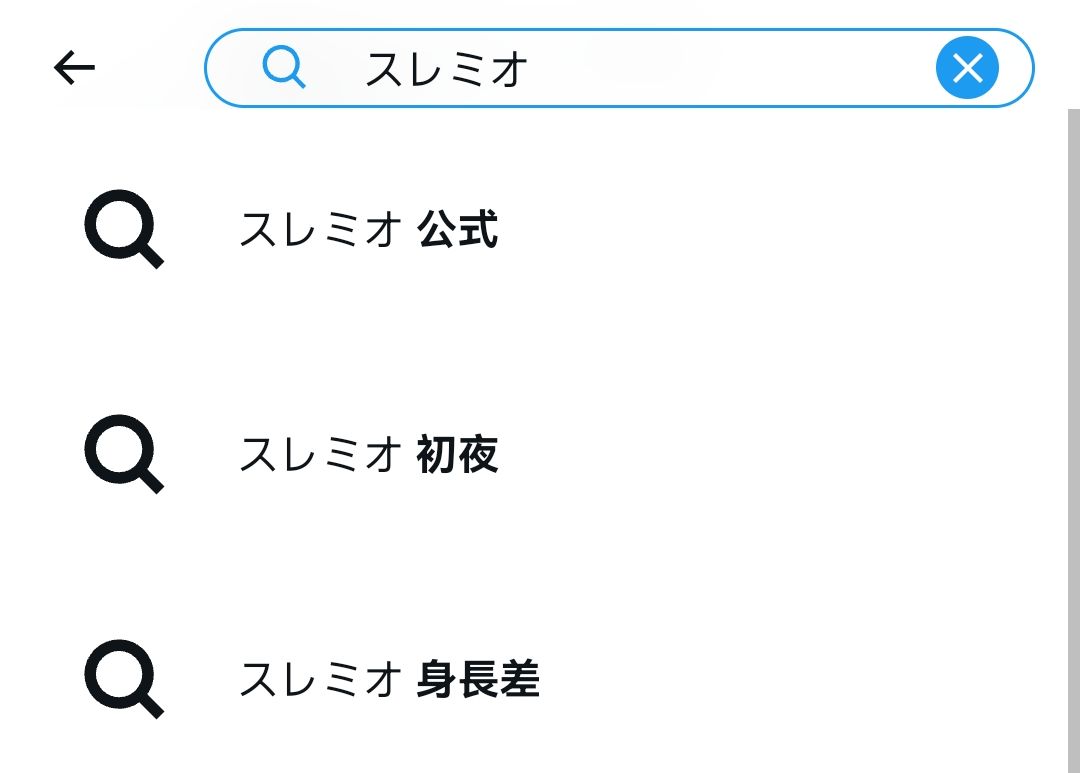Tap スレミオ prefix in the 初夜 suggestion row
Screen dimensions: 1080x773
pos(320,455)
